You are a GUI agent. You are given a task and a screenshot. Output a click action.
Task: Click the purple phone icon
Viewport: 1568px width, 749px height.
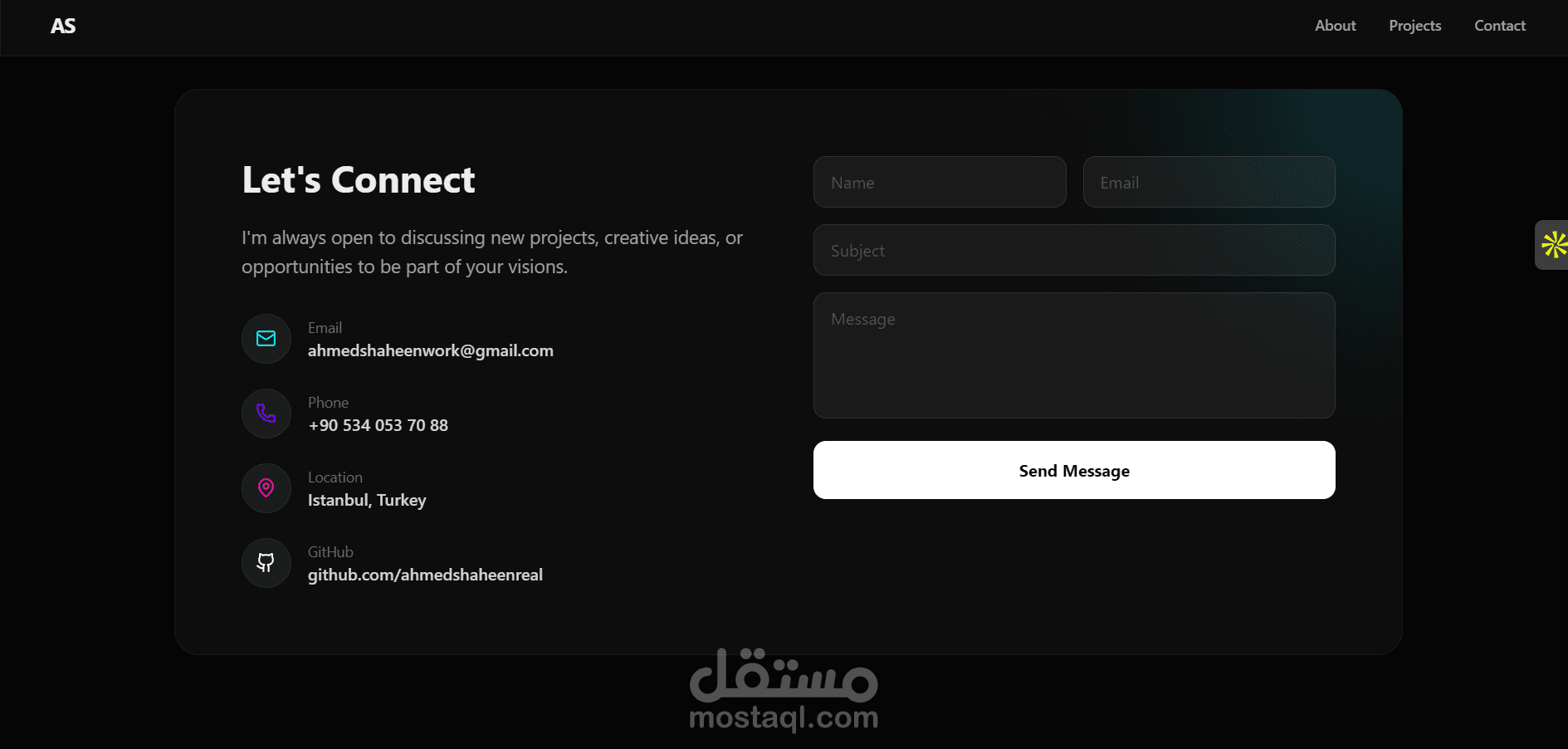266,413
